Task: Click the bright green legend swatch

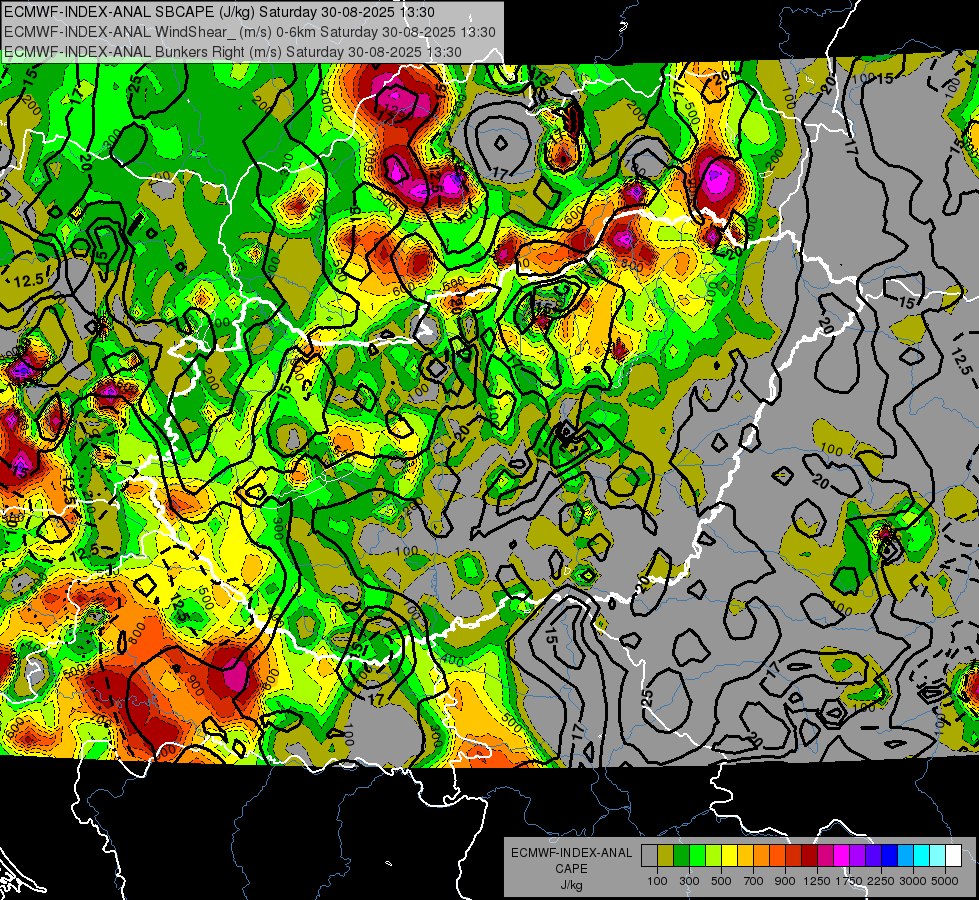Action: coord(697,855)
